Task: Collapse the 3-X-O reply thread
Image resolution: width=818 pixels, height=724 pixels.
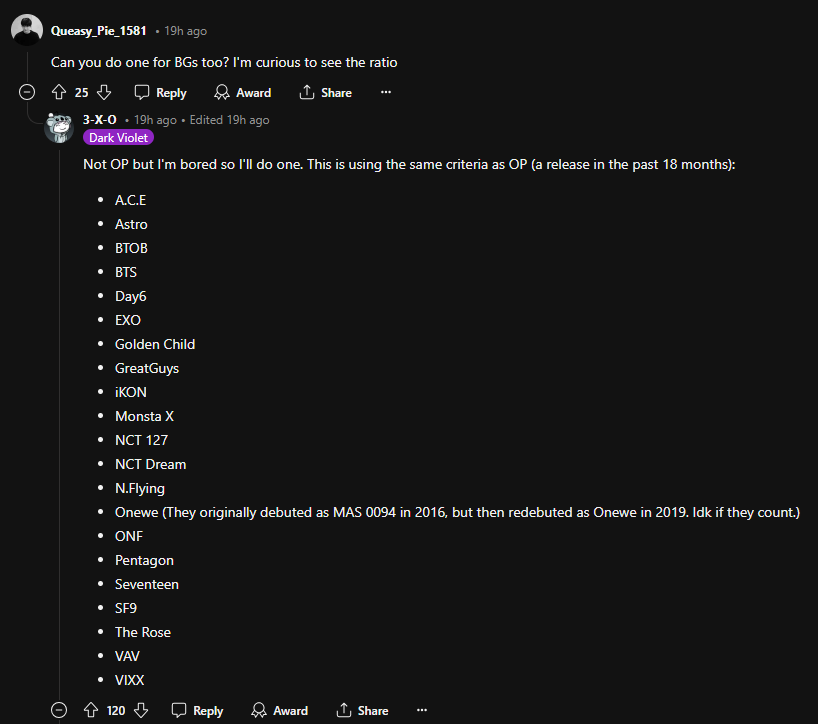Action: coord(59,710)
